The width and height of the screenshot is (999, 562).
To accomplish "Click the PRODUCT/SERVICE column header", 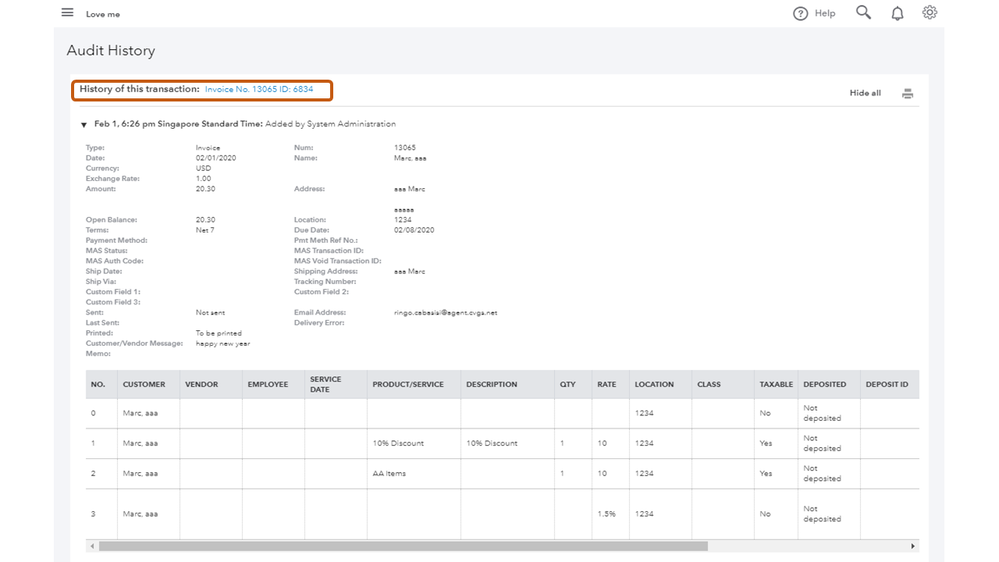I will coord(408,384).
